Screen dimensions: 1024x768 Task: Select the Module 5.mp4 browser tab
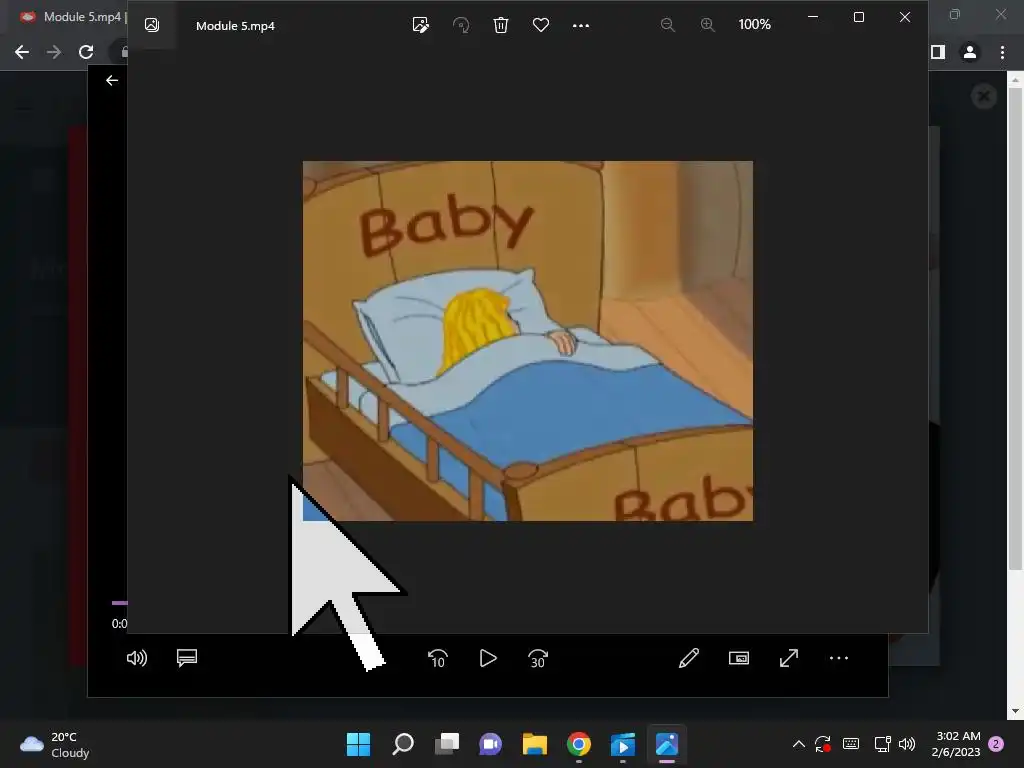(x=72, y=17)
